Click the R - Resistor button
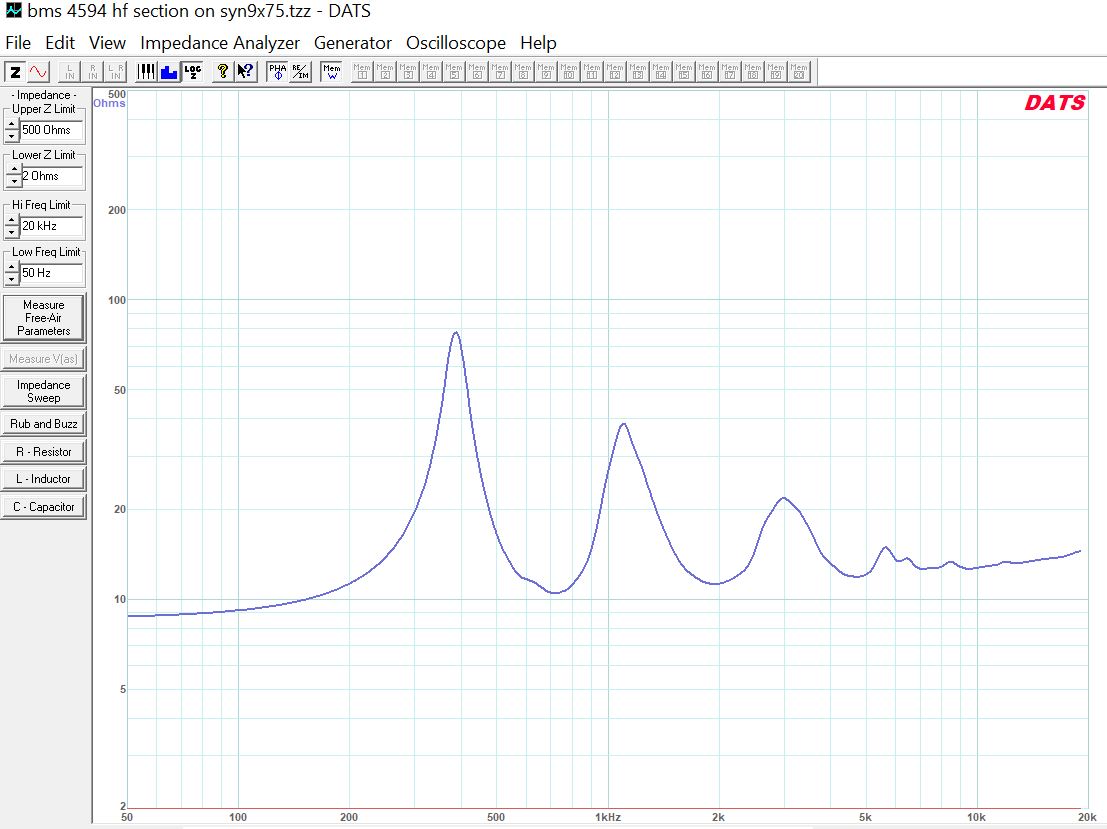This screenshot has height=829, width=1107. click(44, 451)
